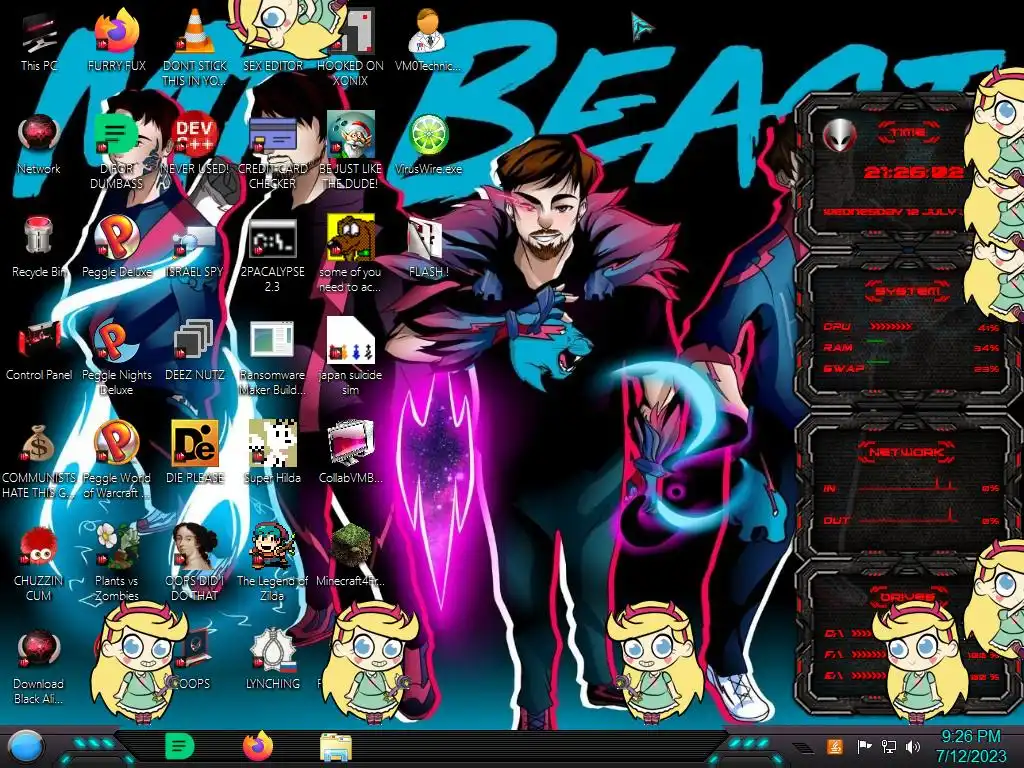The image size is (1024, 768).
Task: Click the C:\ drive row in widget
Action: (849, 633)
